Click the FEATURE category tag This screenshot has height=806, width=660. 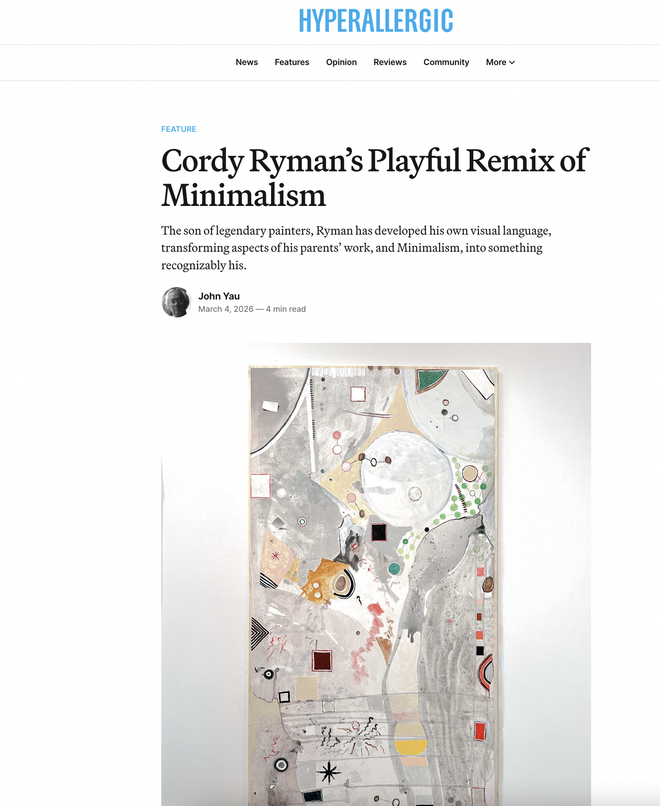tap(179, 129)
